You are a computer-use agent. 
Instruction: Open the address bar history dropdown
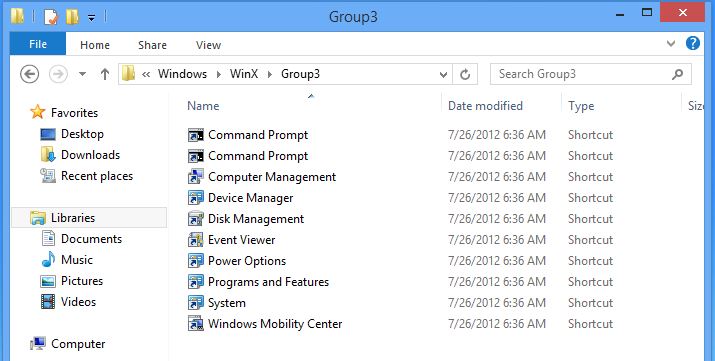point(443,74)
